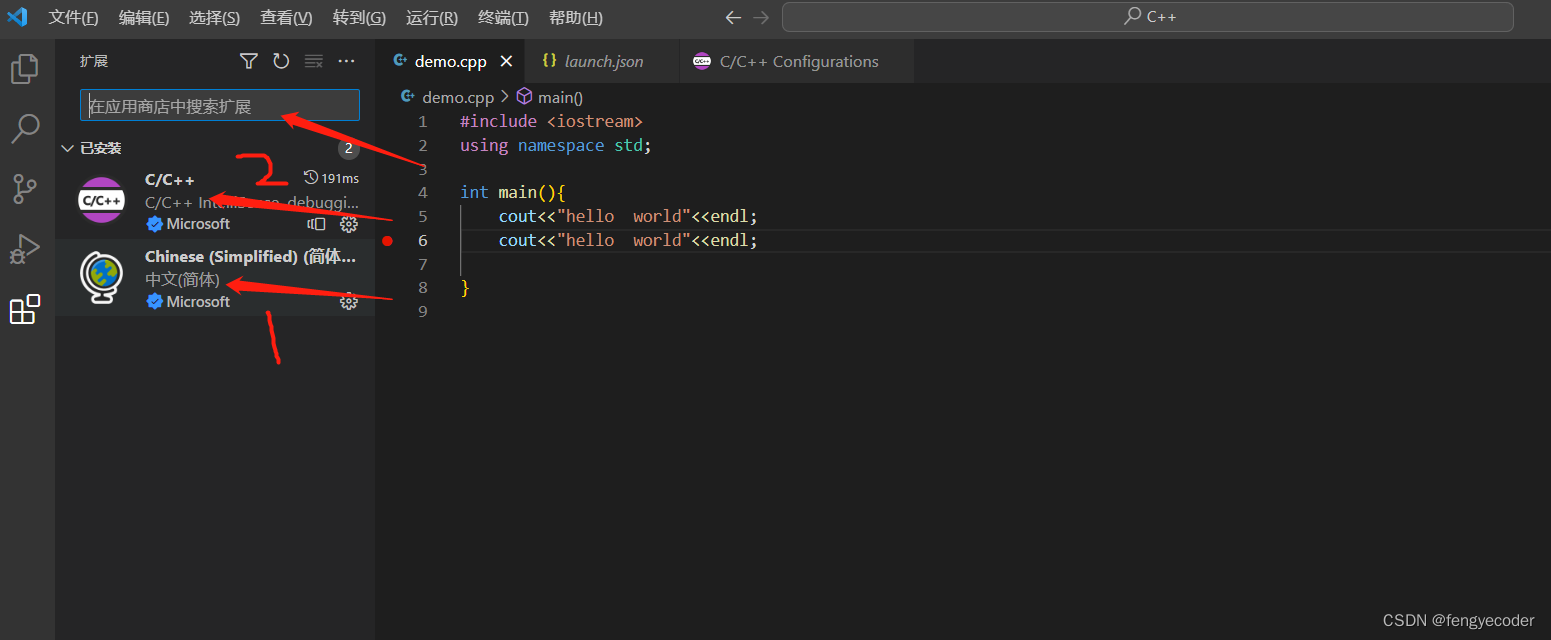Click the C/C++ extension logo
This screenshot has height=640, width=1551.
tap(102, 200)
